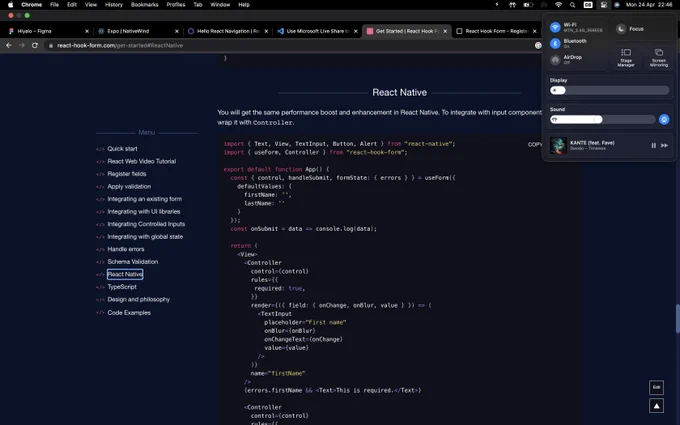Adjust the Display brightness slider
680x425 pixels.
click(609, 90)
